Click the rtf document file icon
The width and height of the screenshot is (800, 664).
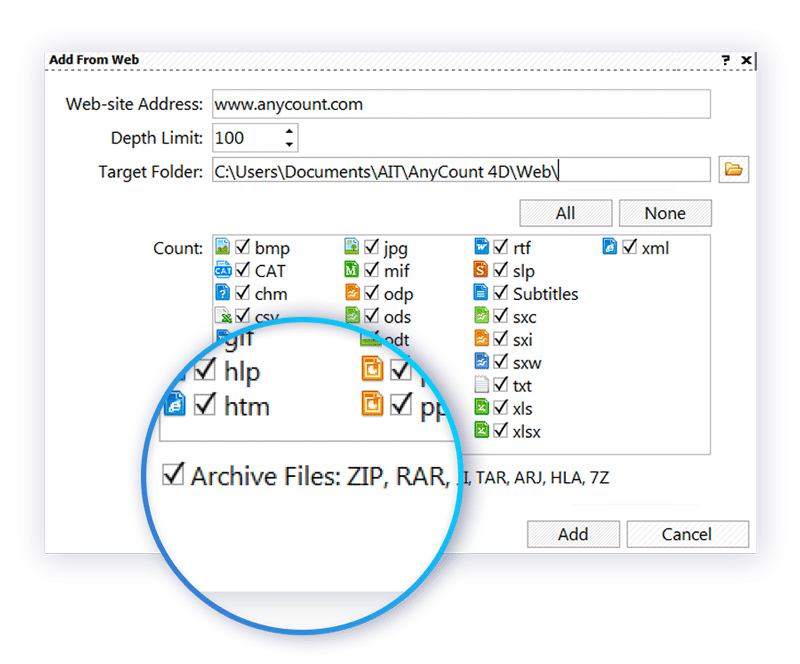tap(481, 247)
